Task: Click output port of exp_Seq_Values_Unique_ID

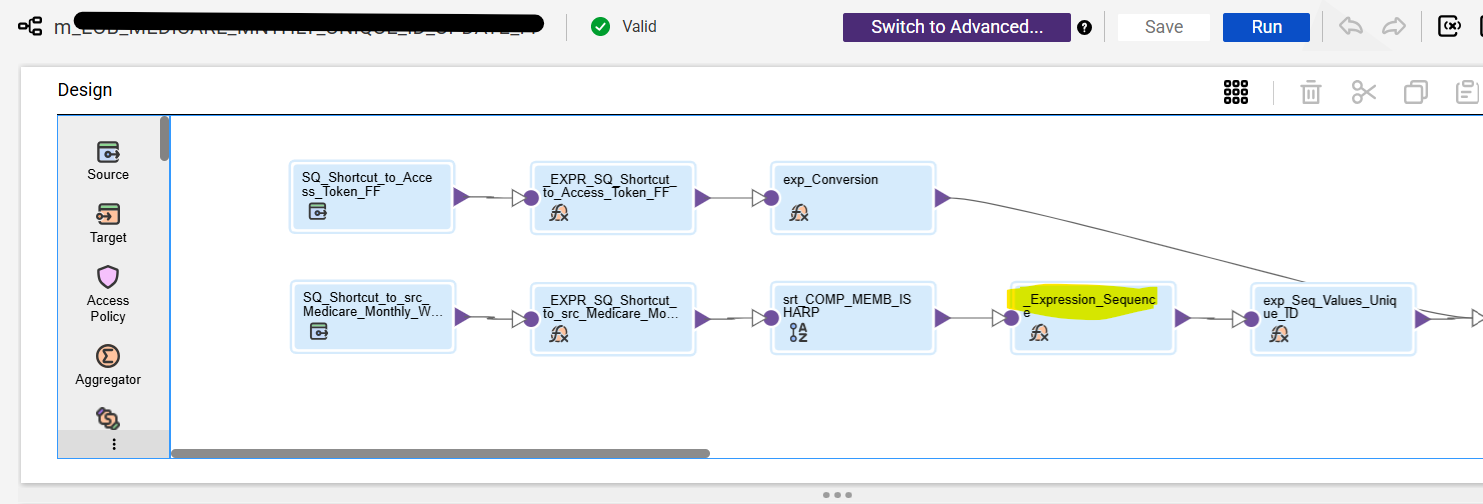Action: (x=1422, y=319)
